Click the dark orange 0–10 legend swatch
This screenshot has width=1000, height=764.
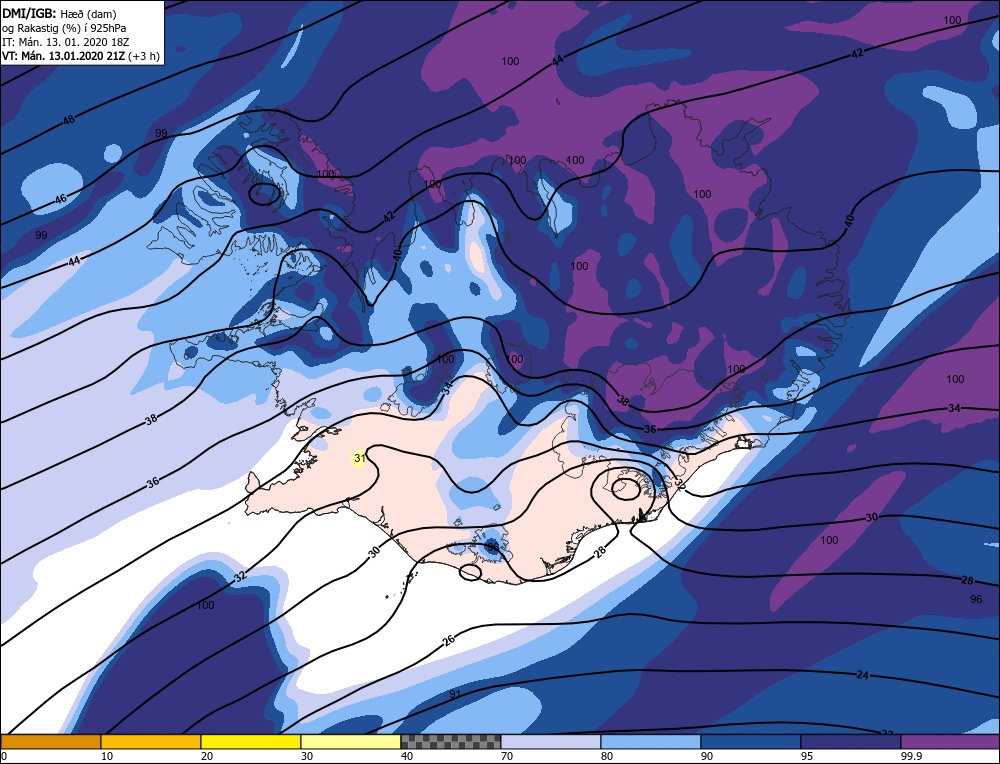pos(50,741)
